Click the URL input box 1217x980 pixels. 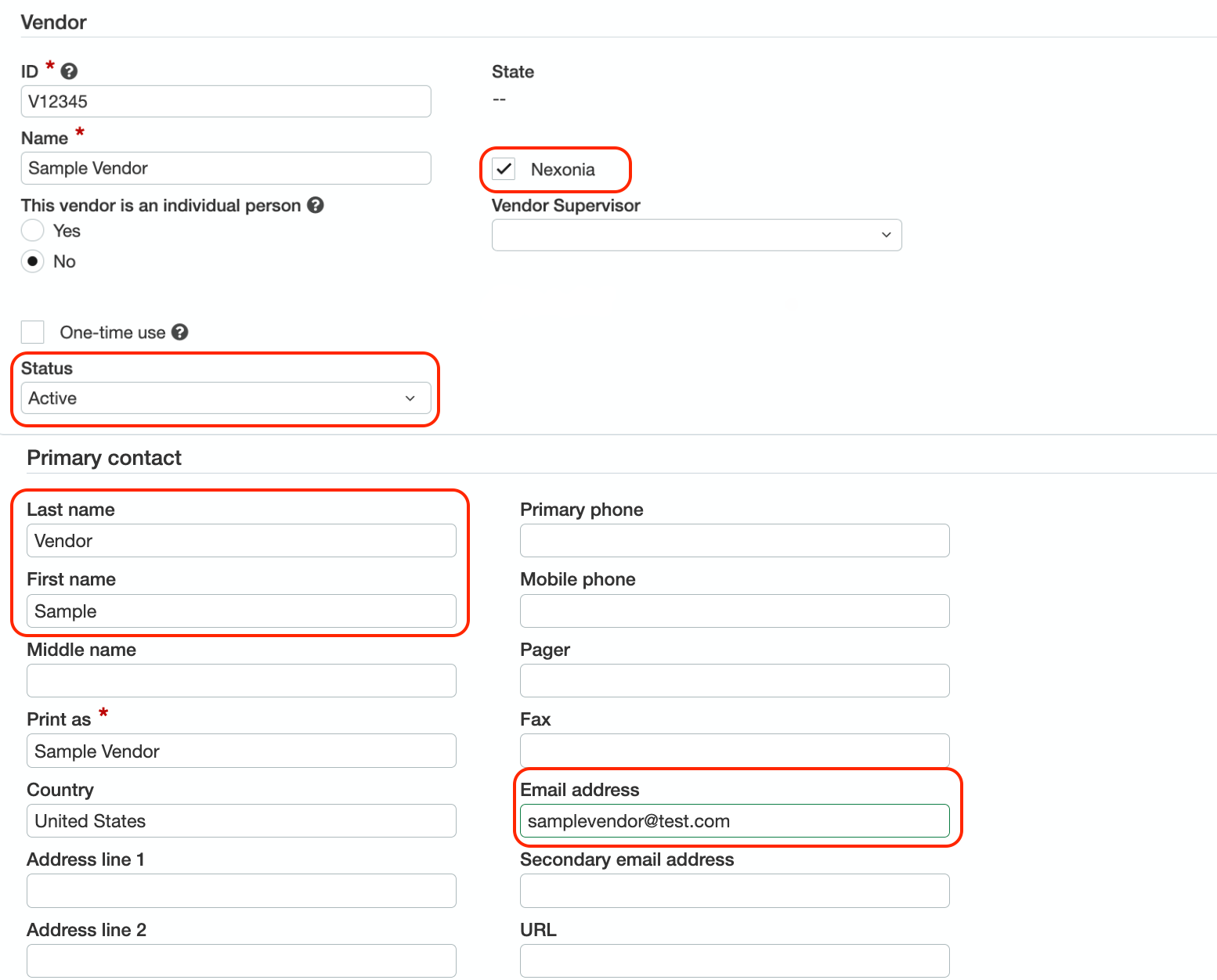(x=735, y=961)
